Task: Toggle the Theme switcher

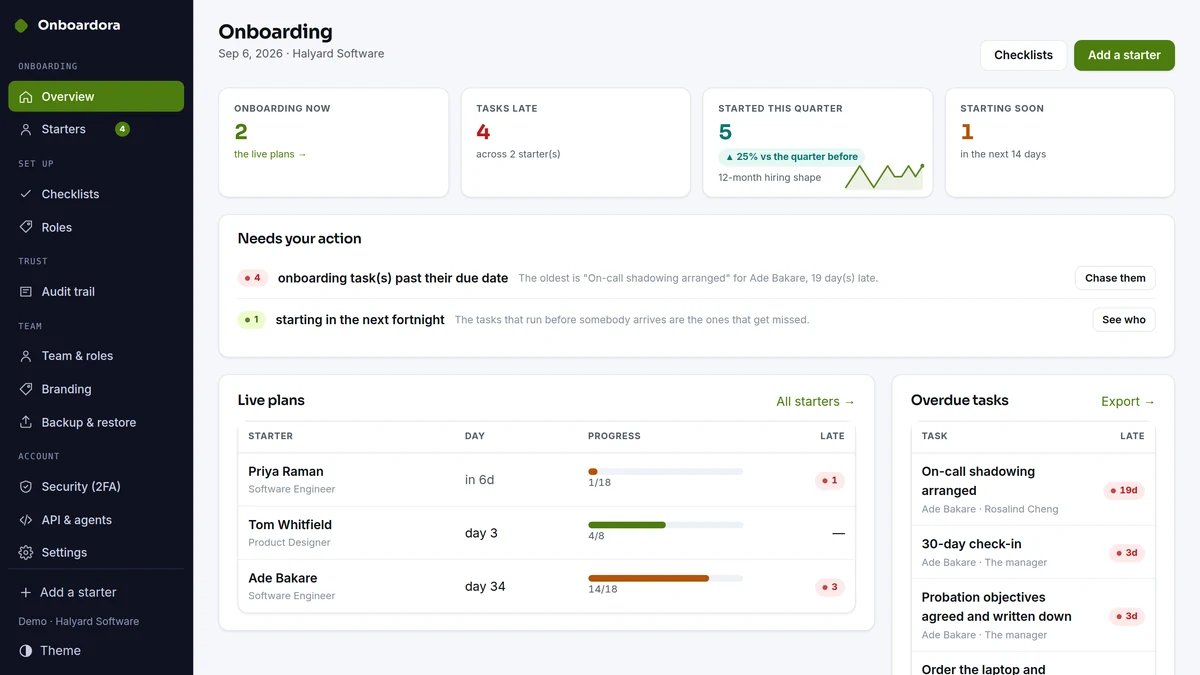Action: pos(96,650)
